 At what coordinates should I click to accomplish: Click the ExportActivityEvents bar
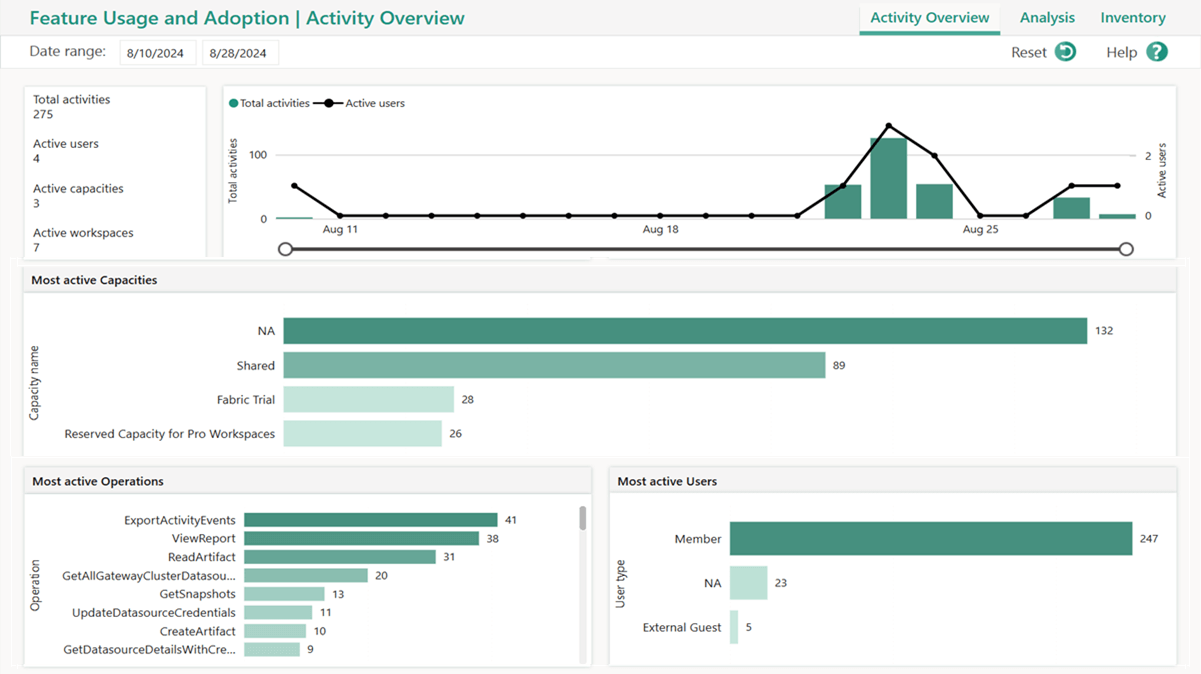coord(370,519)
